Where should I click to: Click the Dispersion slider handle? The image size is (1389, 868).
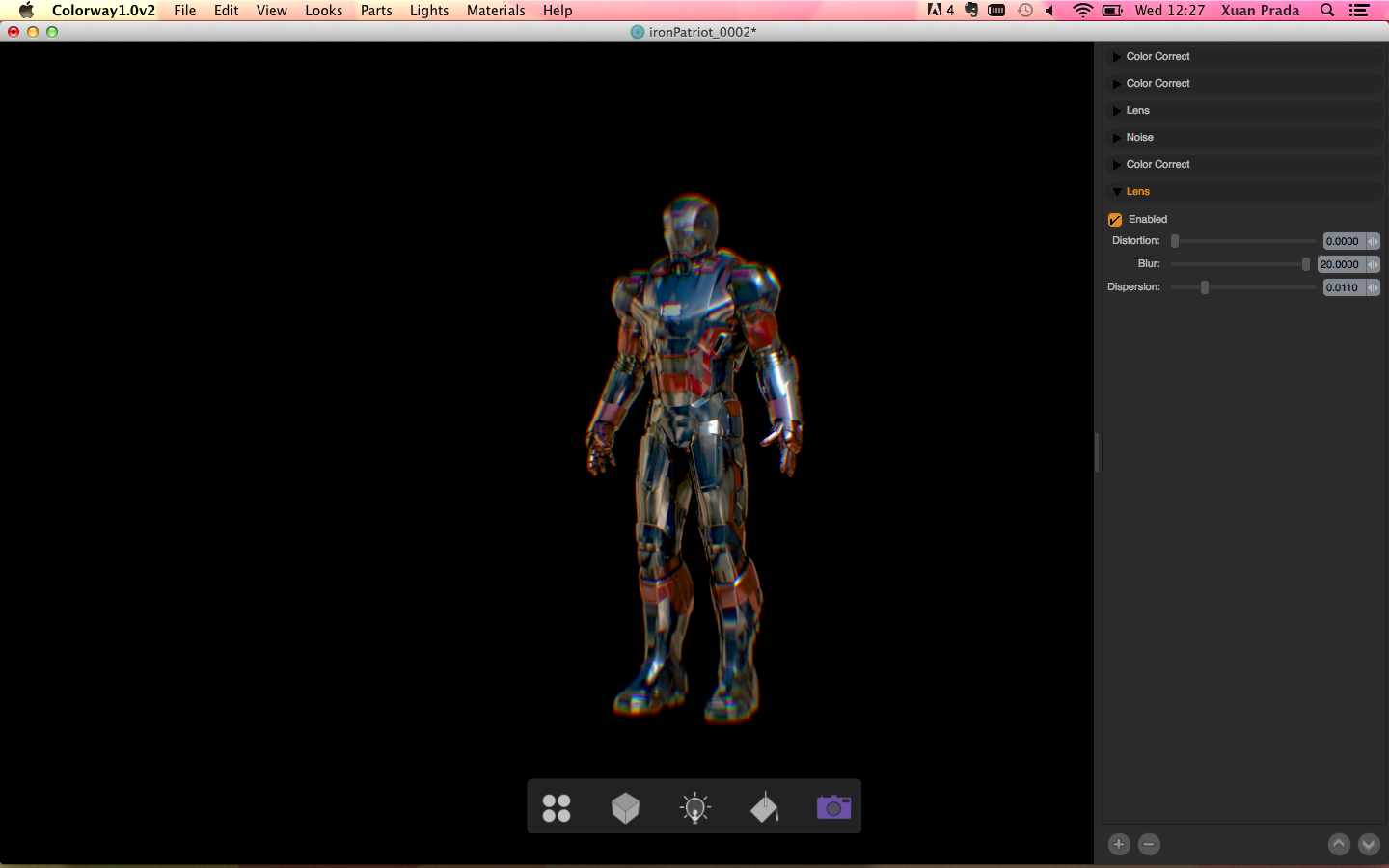(x=1205, y=287)
